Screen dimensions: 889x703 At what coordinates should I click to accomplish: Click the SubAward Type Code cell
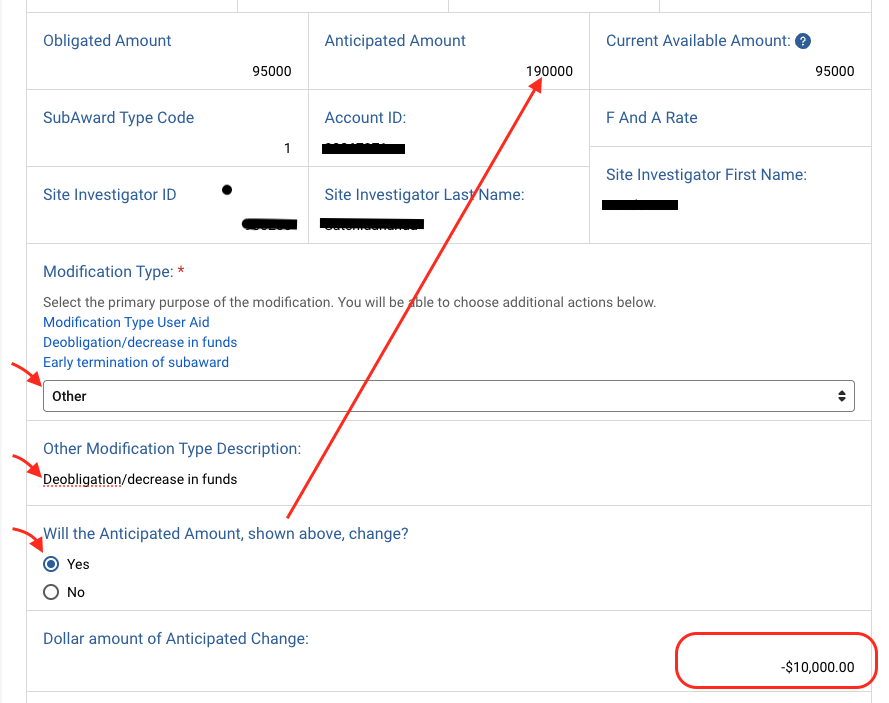pos(118,117)
